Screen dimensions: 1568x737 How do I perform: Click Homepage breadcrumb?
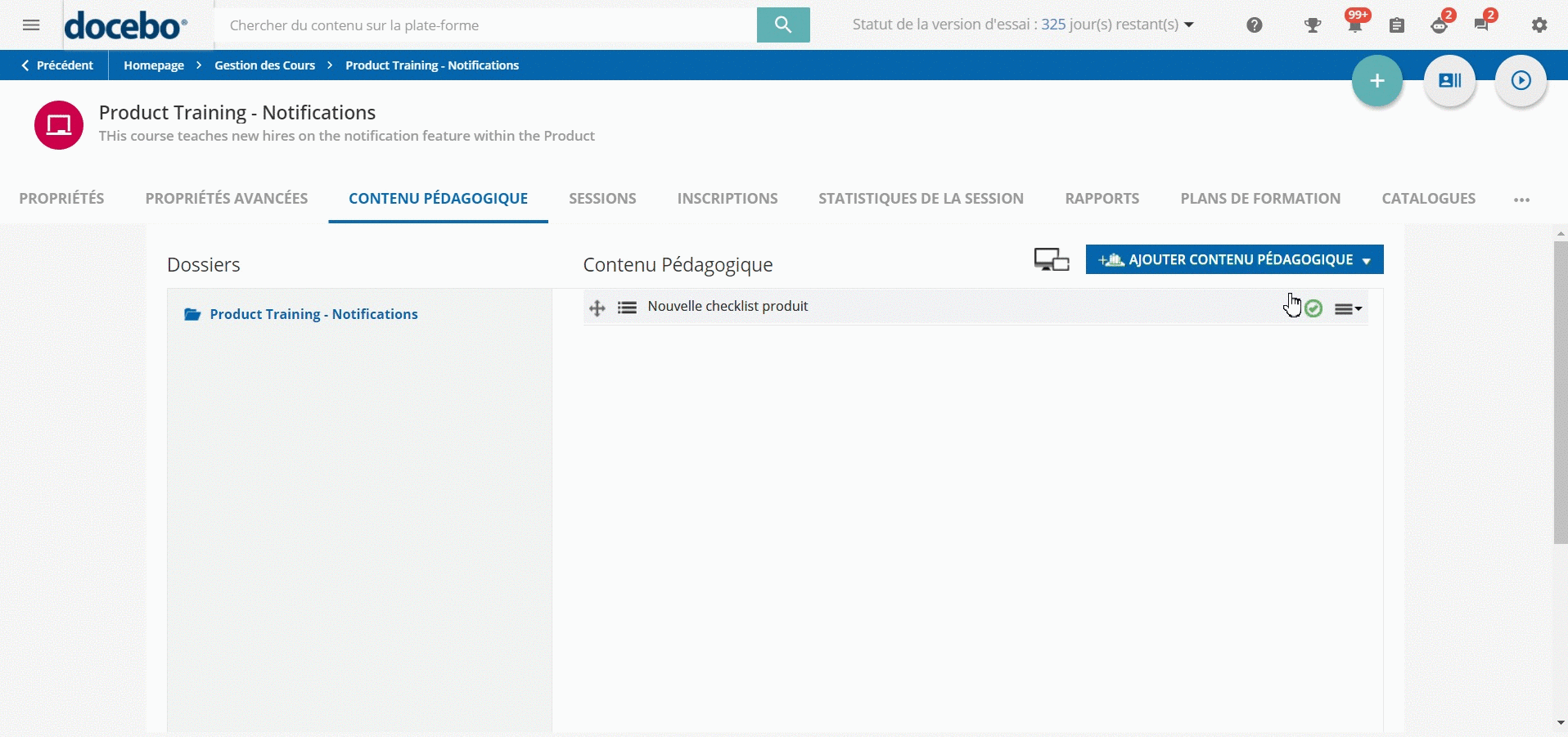(x=154, y=65)
